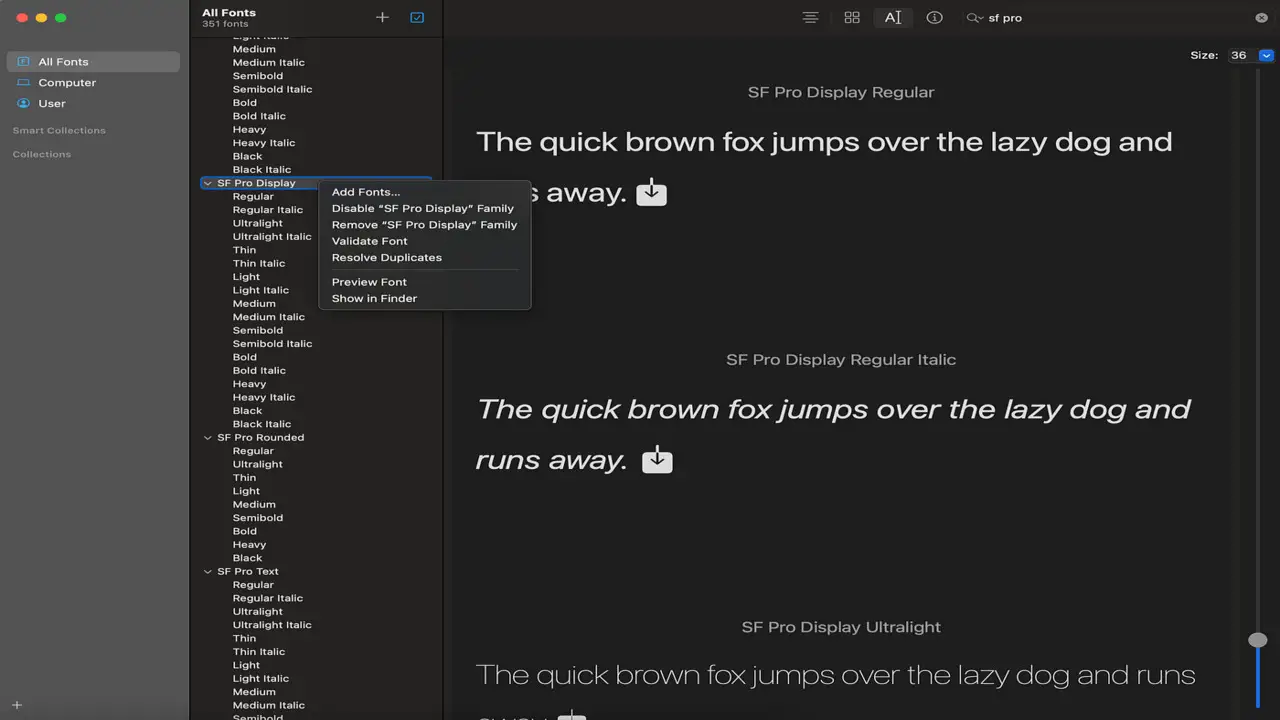Click download icon beside SF Pro Display Regular sample
This screenshot has height=720, width=1280.
click(x=651, y=192)
